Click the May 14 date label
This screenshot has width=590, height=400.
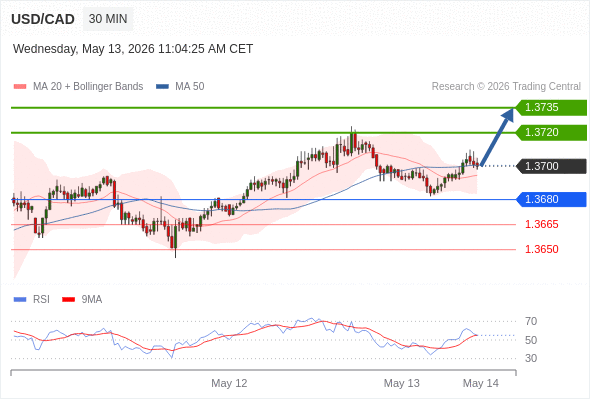tap(481, 383)
